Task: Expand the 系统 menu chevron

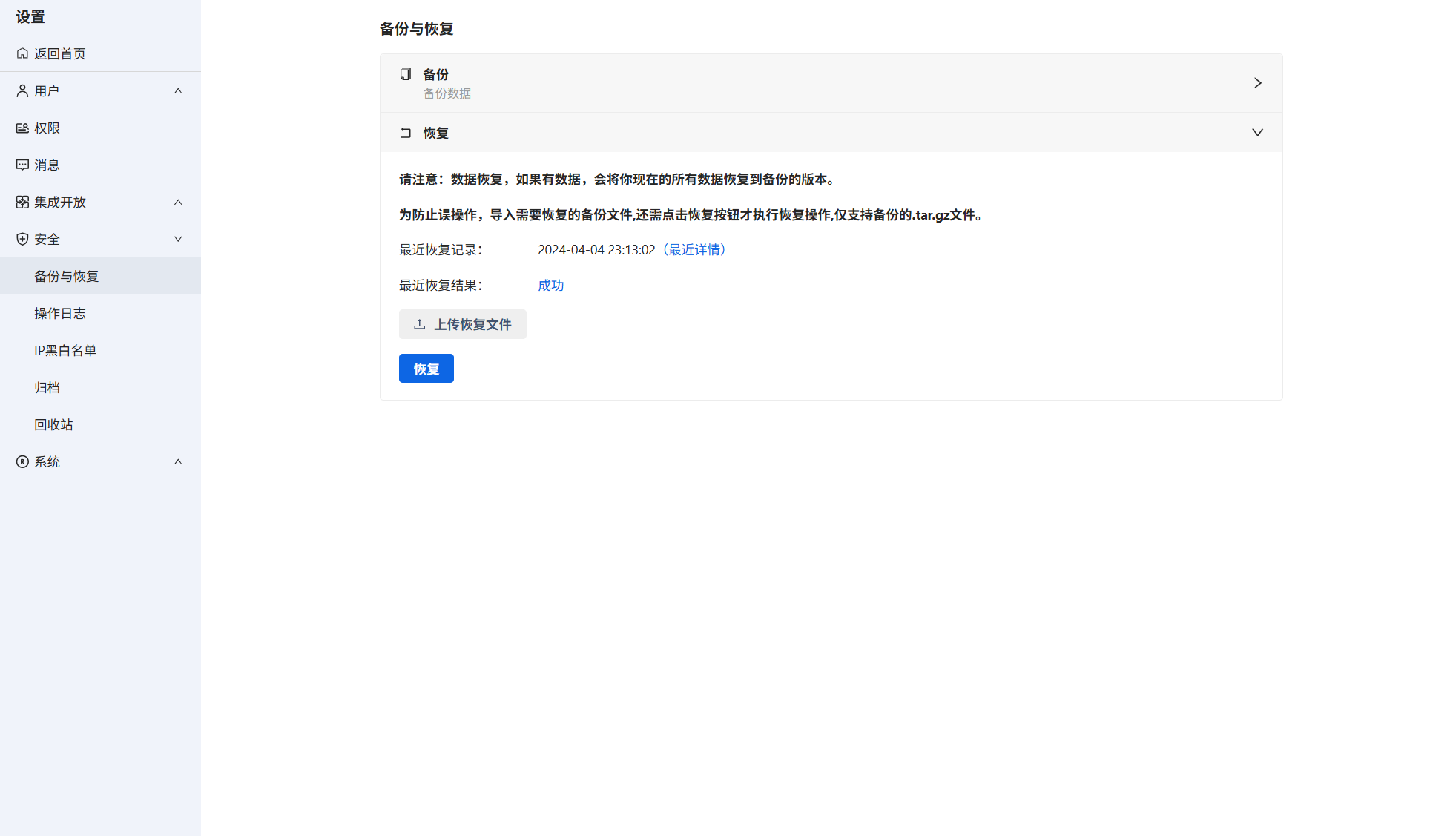Action: 178,461
